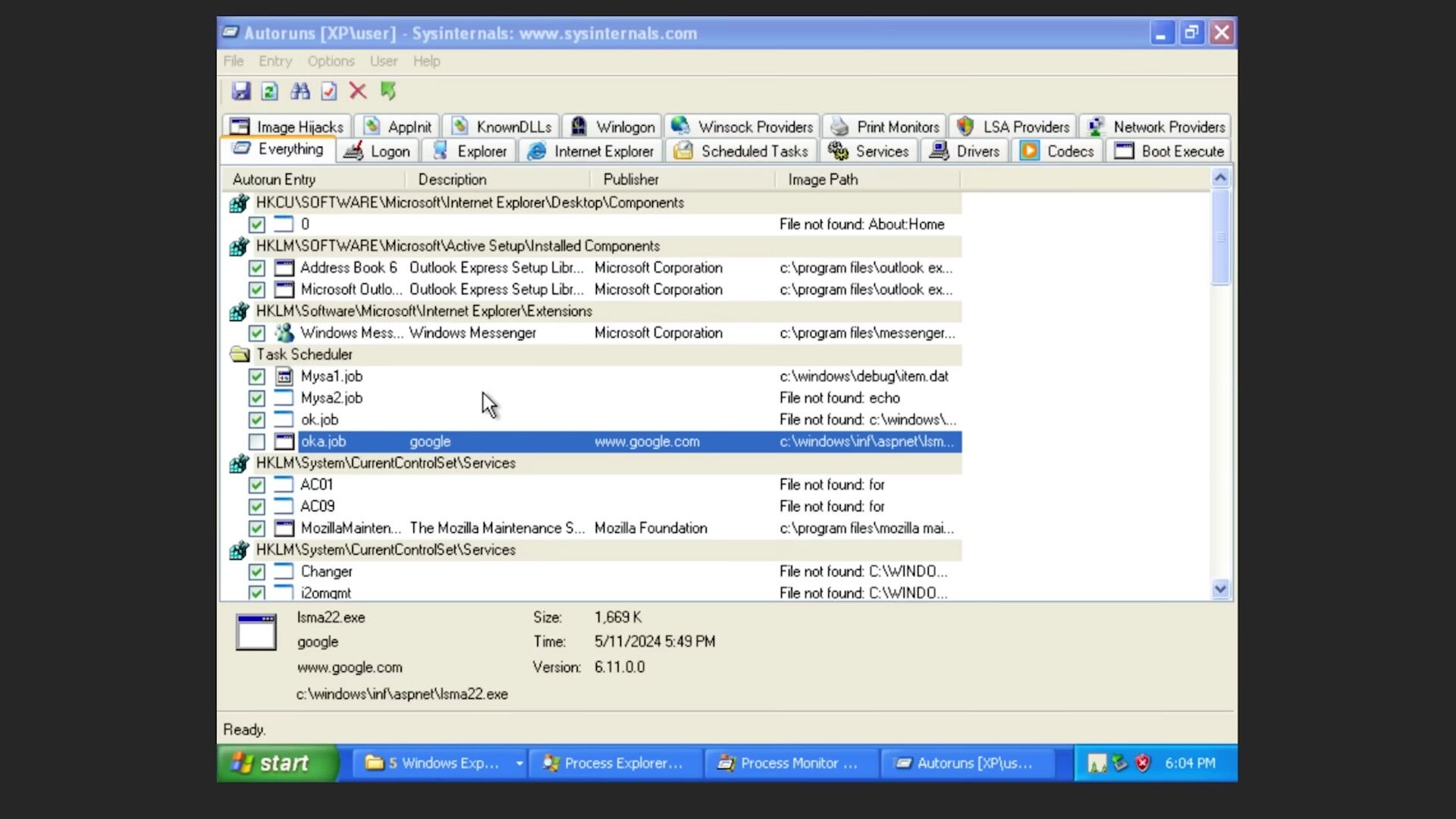
Task: Click the red shield tray icon
Action: [x=1143, y=763]
